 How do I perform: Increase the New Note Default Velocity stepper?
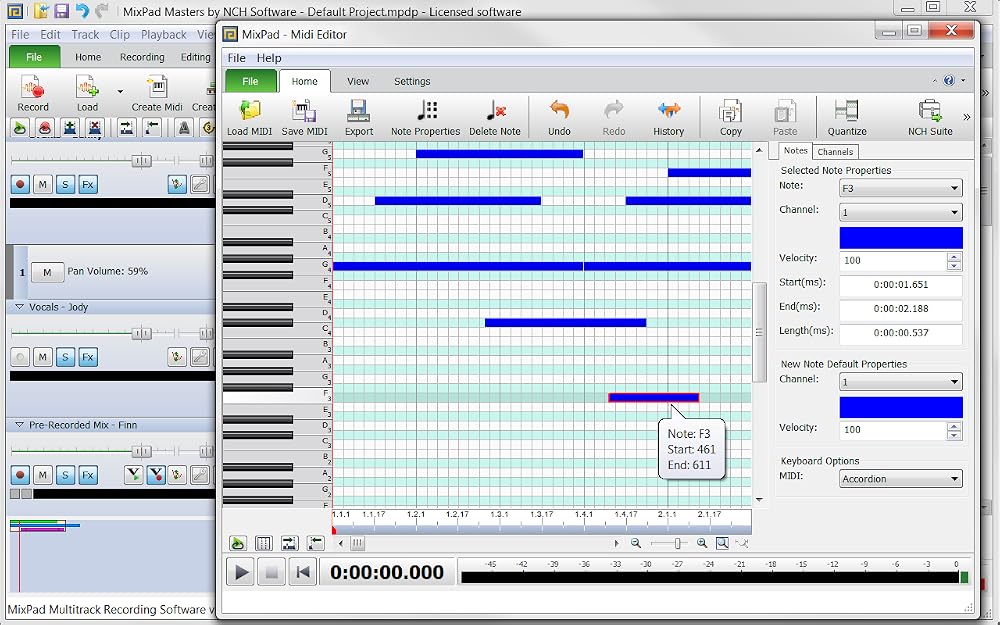[954, 426]
